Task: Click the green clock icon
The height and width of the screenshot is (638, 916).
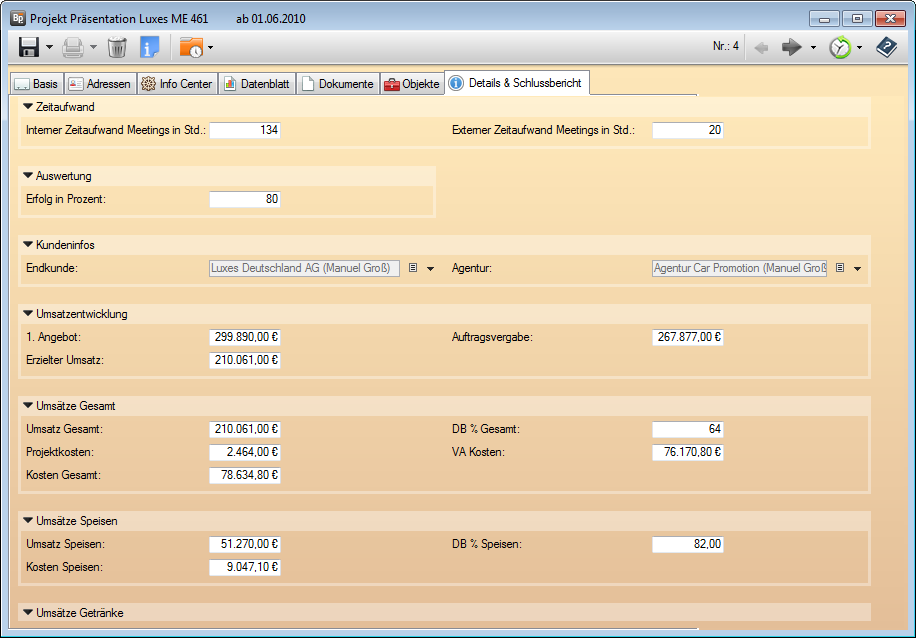Action: 840,47
